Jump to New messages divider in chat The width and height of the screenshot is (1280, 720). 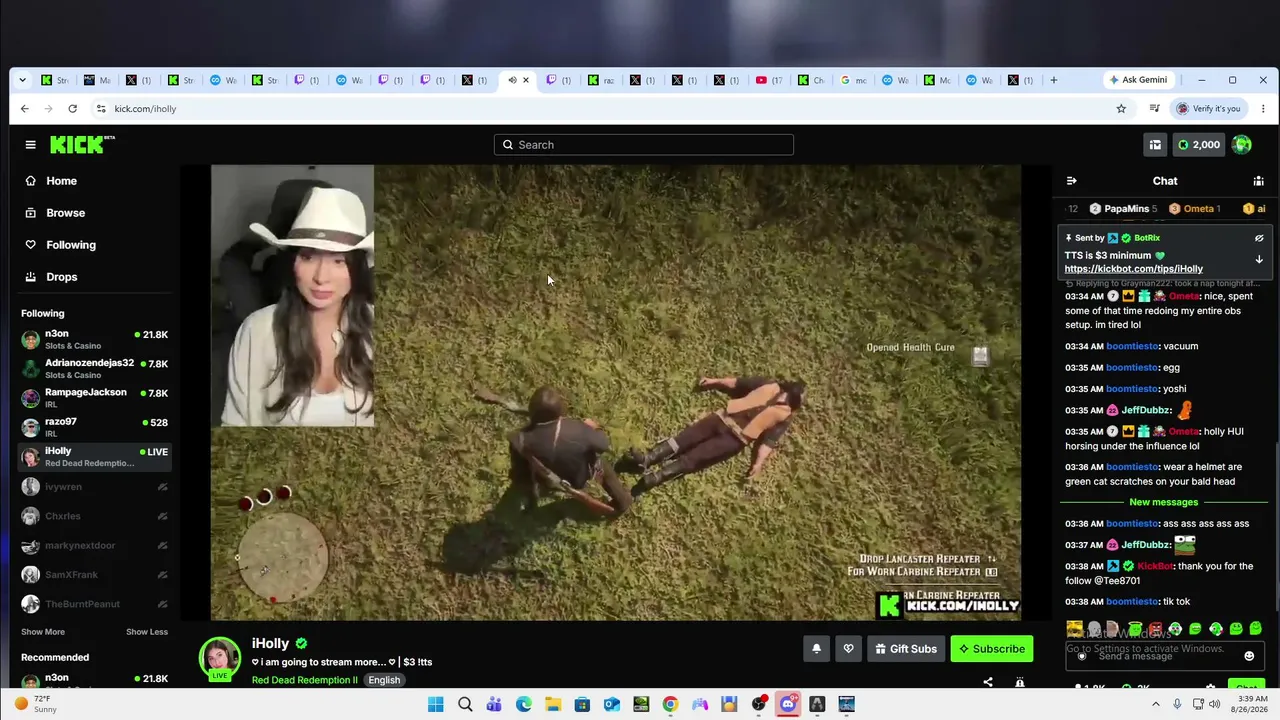[x=1163, y=502]
